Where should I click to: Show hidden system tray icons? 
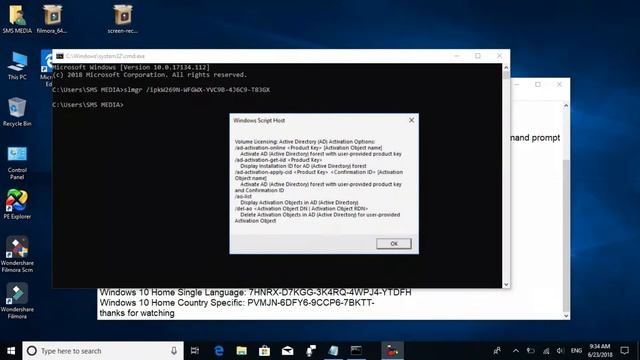[516, 351]
